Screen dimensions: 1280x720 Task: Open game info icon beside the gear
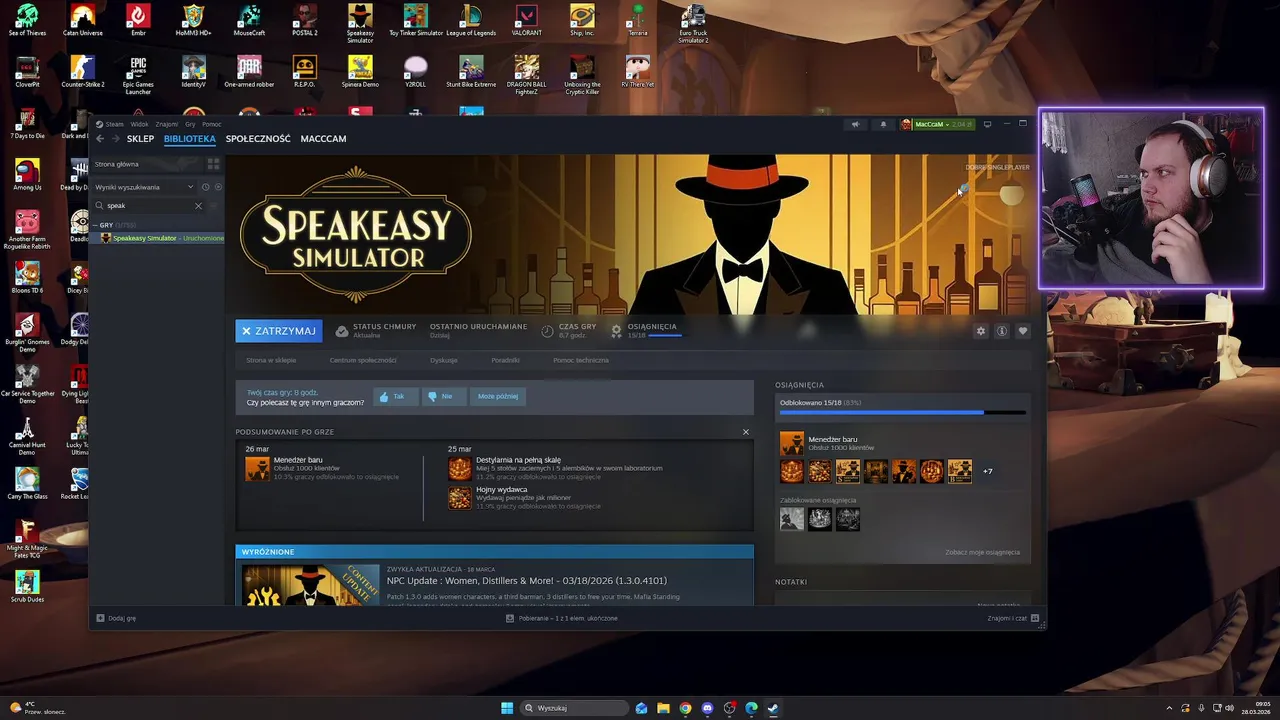click(1001, 331)
